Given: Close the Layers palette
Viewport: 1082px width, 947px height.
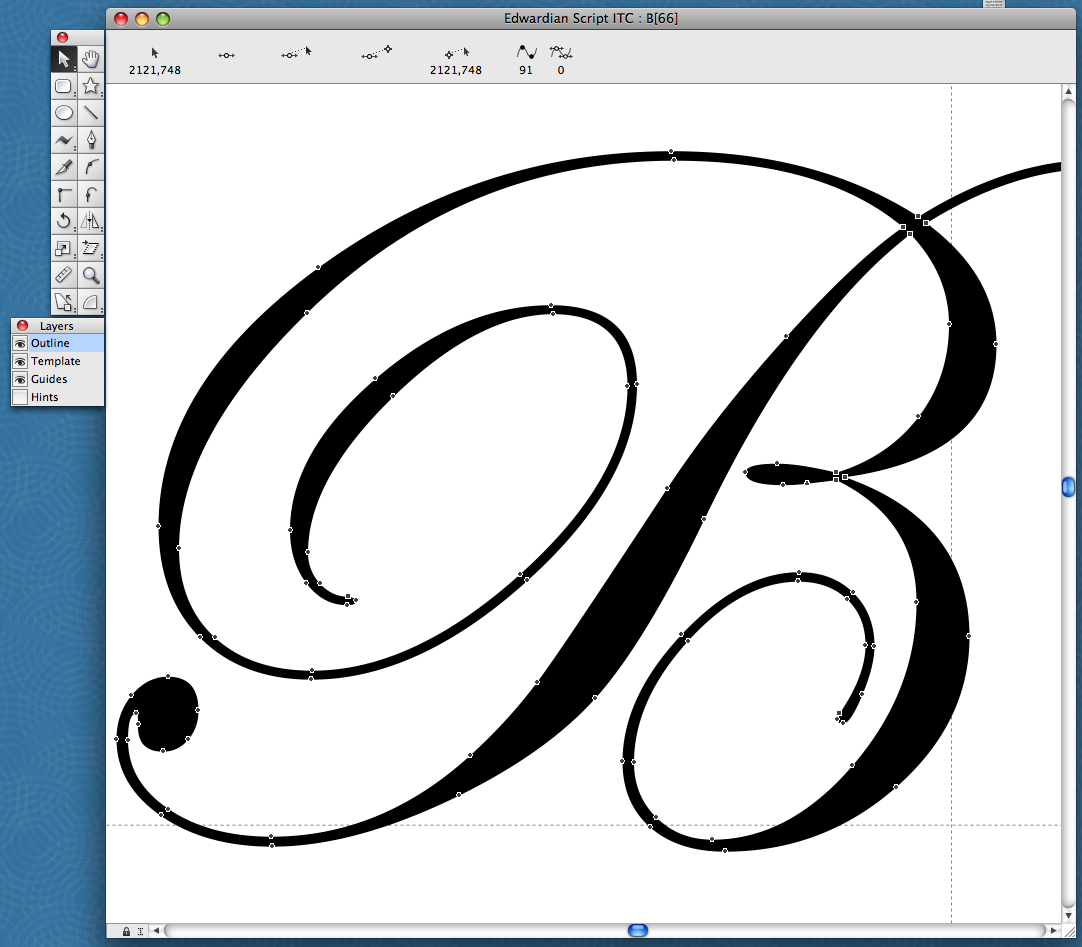Looking at the screenshot, I should (x=23, y=325).
